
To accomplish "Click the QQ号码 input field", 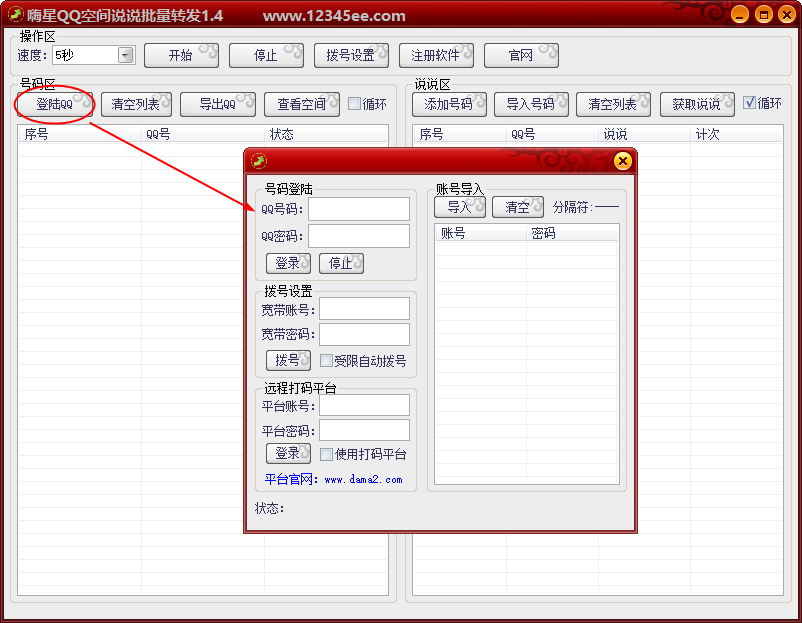I will click(x=359, y=209).
